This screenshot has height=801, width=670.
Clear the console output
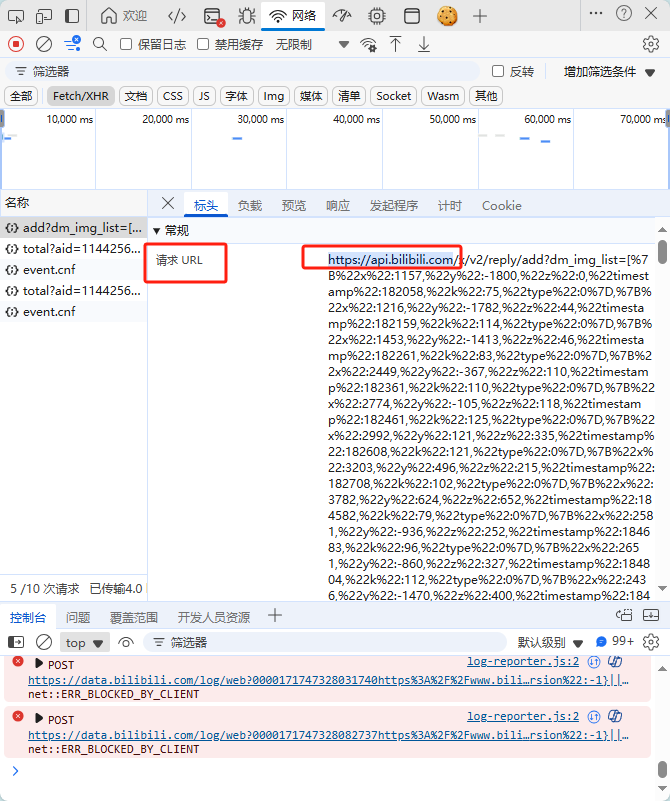pos(44,642)
